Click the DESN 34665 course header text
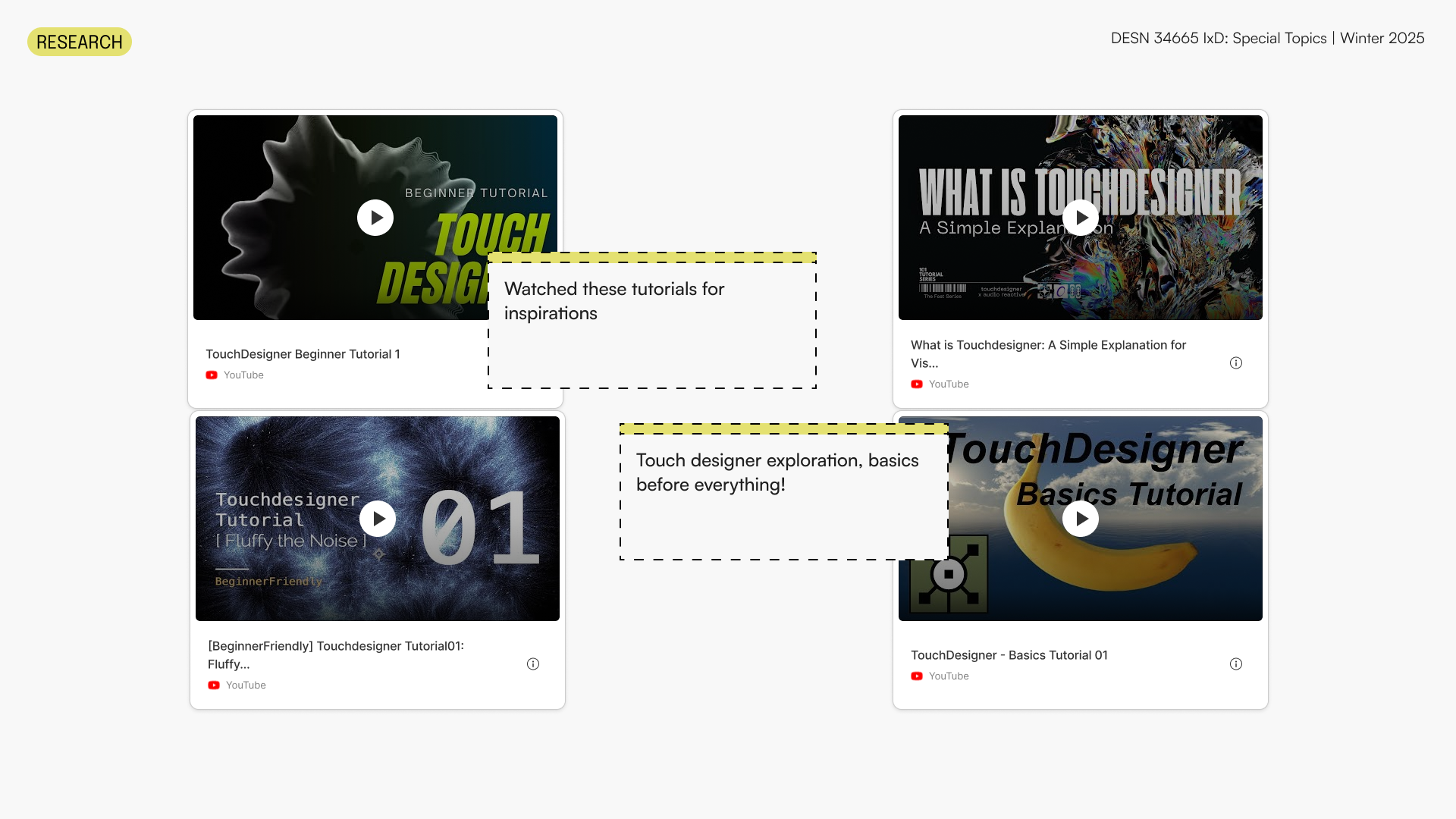1456x819 pixels. pos(1267,38)
